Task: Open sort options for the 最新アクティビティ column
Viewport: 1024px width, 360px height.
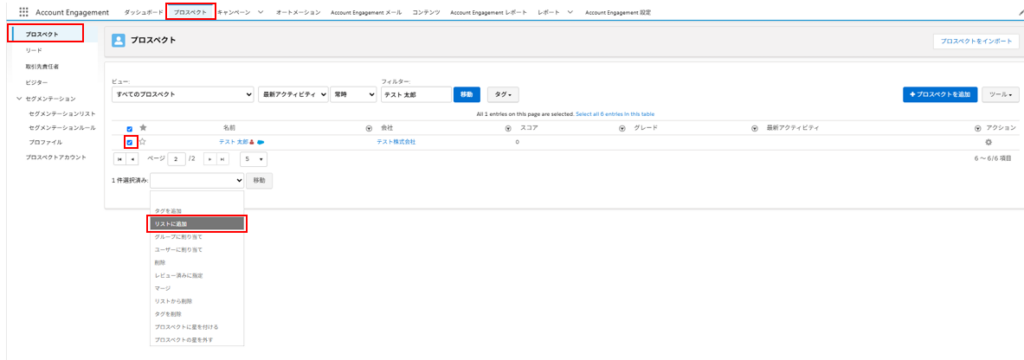Action: (x=978, y=128)
